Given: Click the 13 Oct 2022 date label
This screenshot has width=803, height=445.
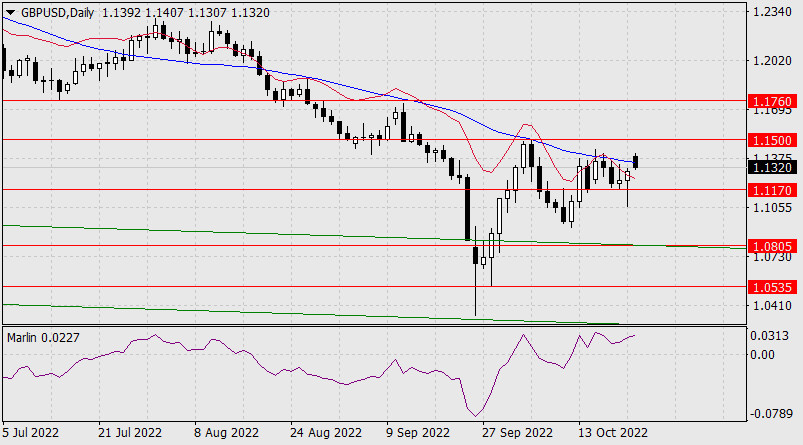Looking at the screenshot, I should (613, 433).
